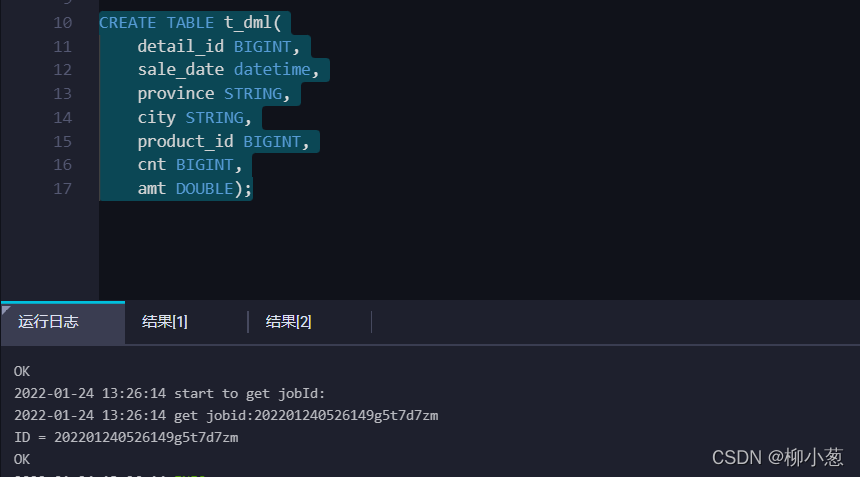The width and height of the screenshot is (860, 477).
Task: Click the cnt column name
Action: point(151,165)
